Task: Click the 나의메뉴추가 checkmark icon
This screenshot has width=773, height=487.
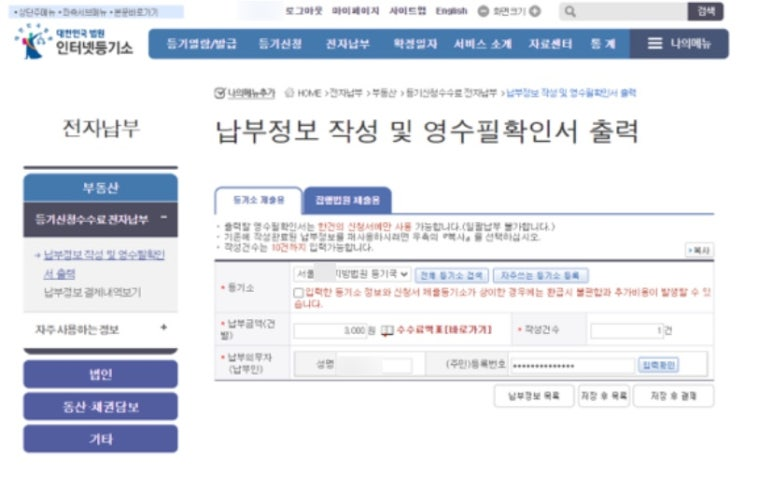Action: point(219,93)
